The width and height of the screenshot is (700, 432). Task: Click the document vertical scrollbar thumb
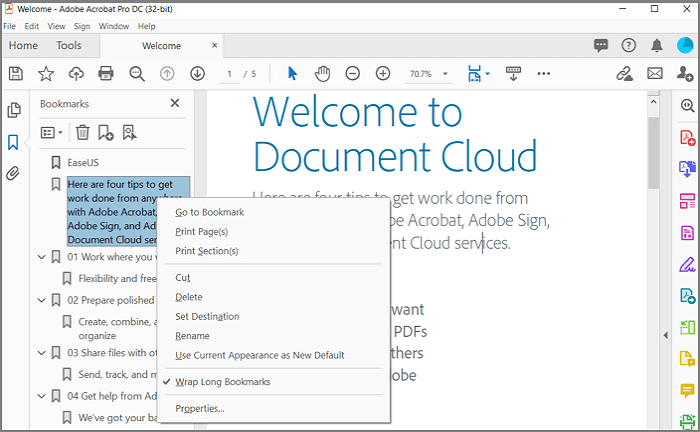click(653, 153)
